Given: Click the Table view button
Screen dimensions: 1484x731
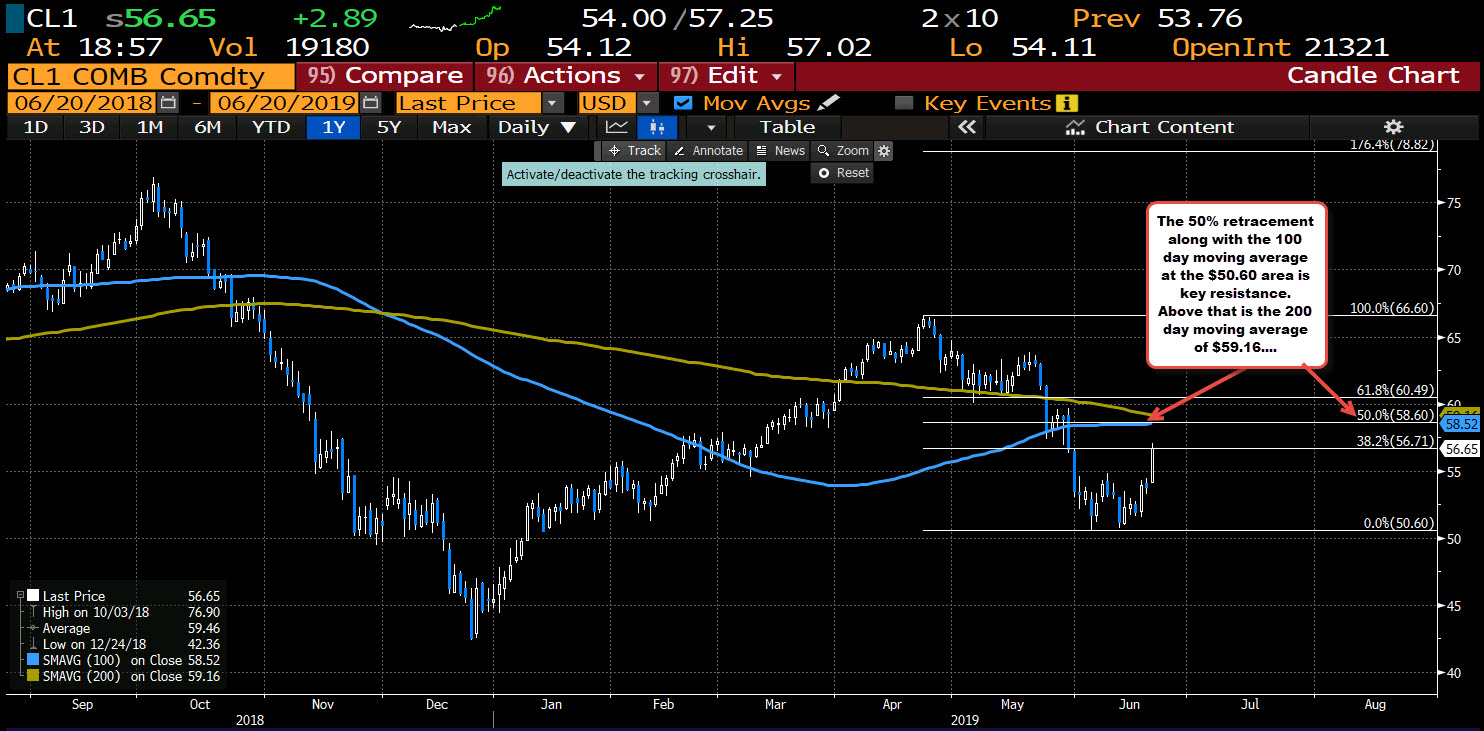Looking at the screenshot, I should point(787,127).
